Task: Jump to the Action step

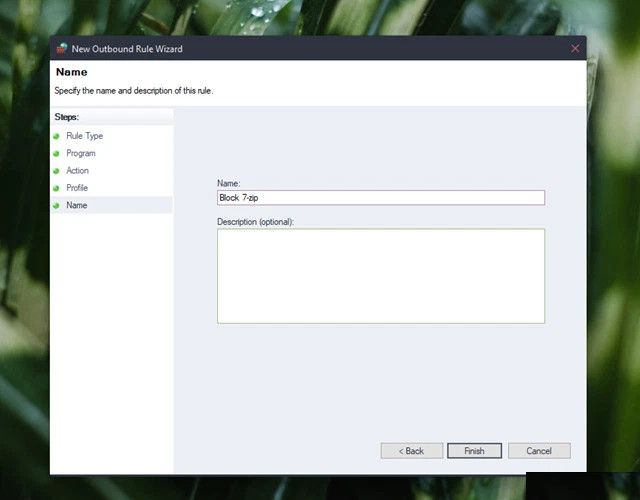Action: coord(77,171)
